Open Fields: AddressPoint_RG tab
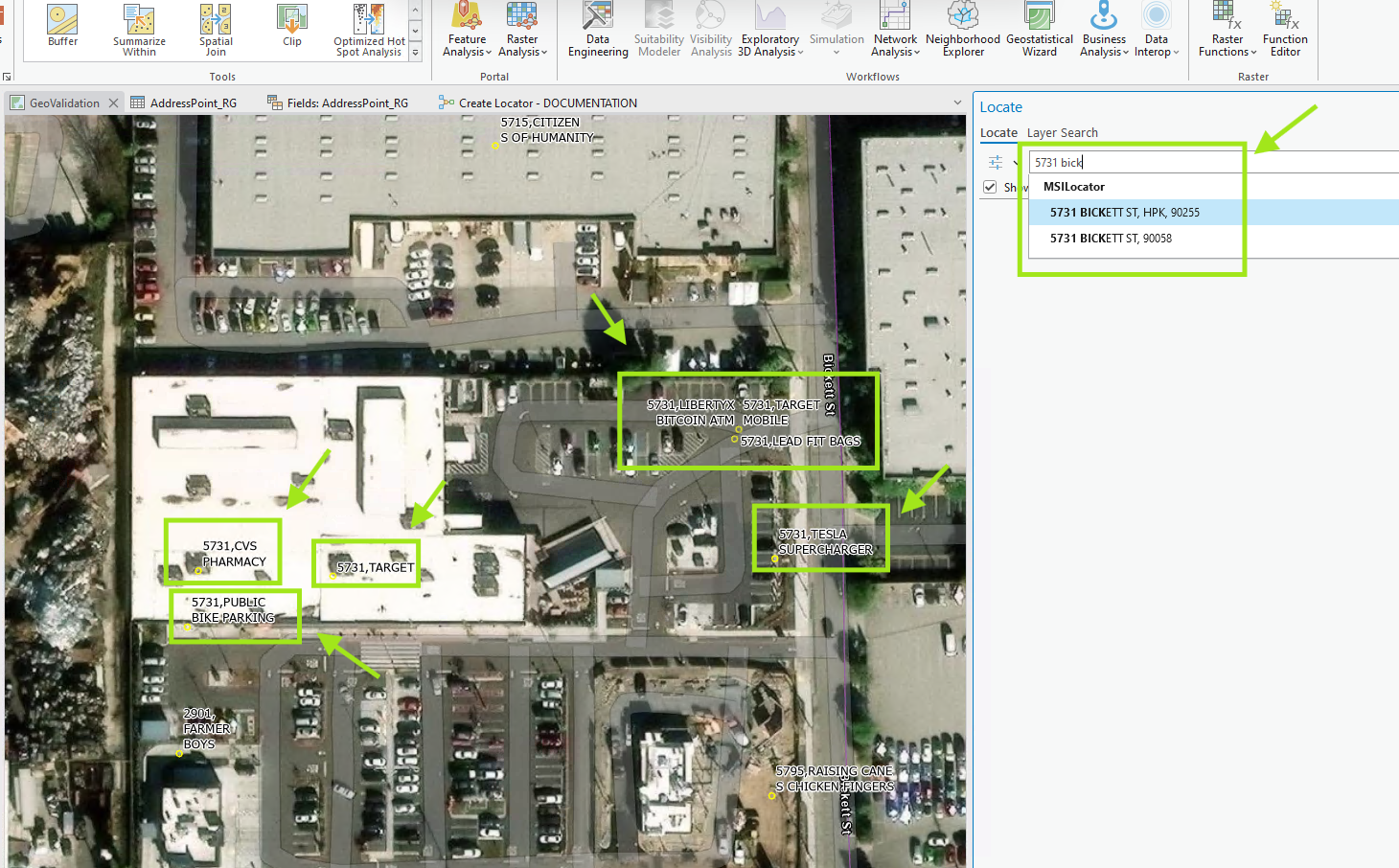This screenshot has width=1399, height=868. pos(338,103)
